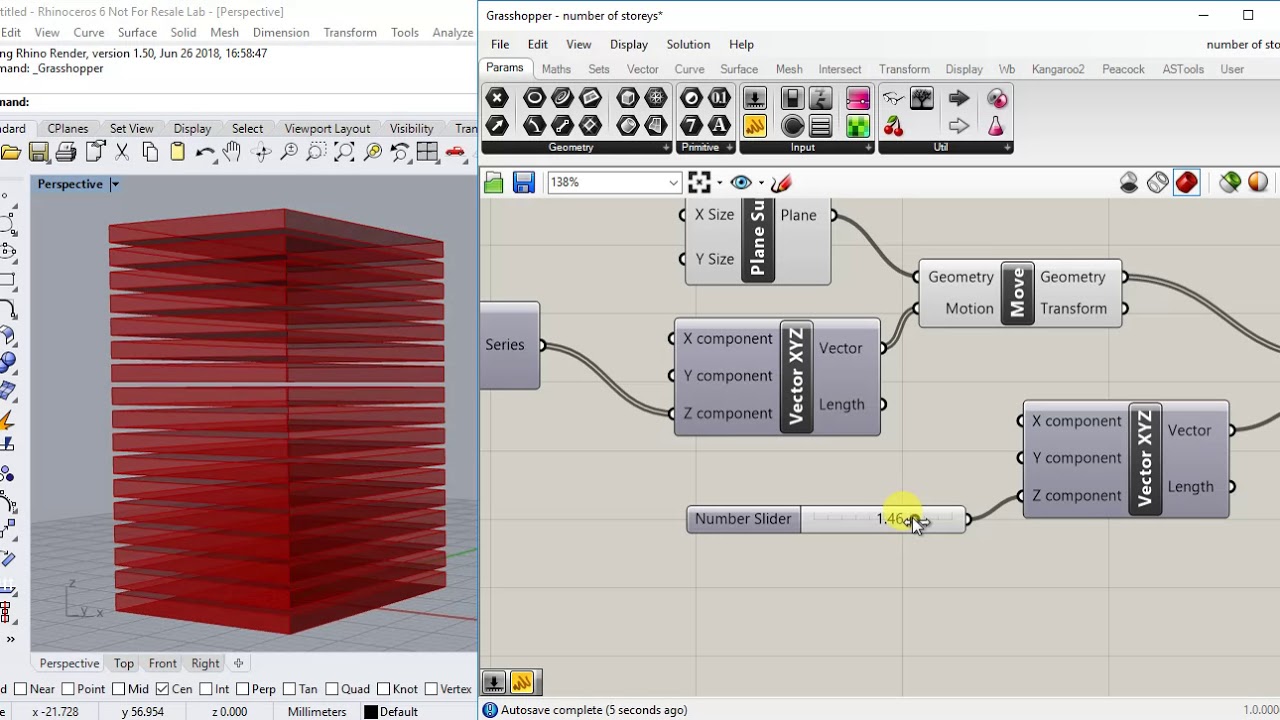Select the Value List icon
This screenshot has width=1280, height=720.
(820, 125)
